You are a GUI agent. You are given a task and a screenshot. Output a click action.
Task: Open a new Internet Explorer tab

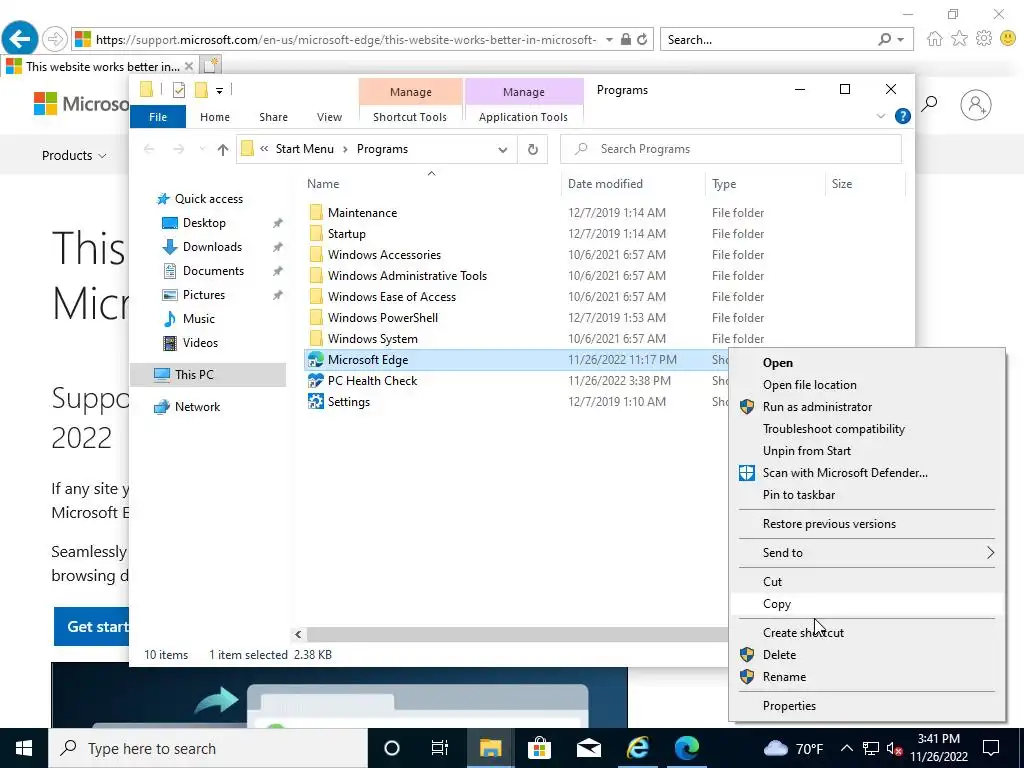(x=210, y=65)
